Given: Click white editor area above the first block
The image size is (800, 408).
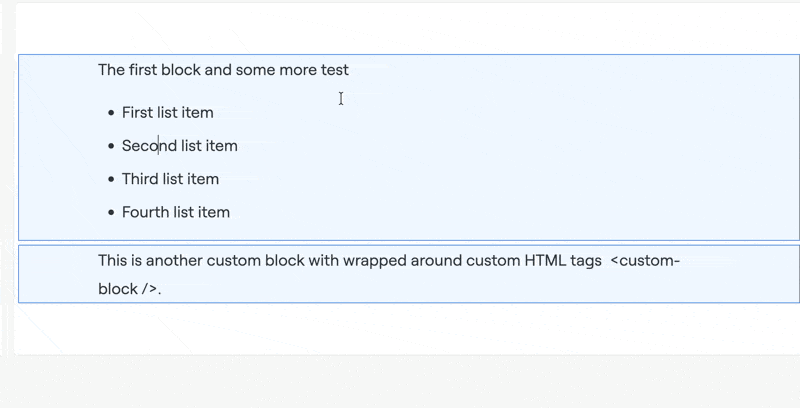Looking at the screenshot, I should point(400,28).
